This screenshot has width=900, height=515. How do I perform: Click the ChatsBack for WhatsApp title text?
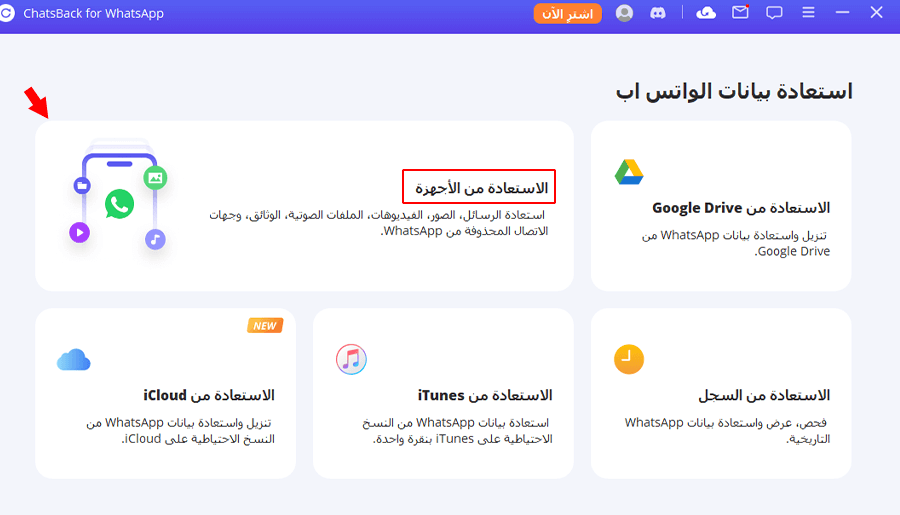[94, 13]
